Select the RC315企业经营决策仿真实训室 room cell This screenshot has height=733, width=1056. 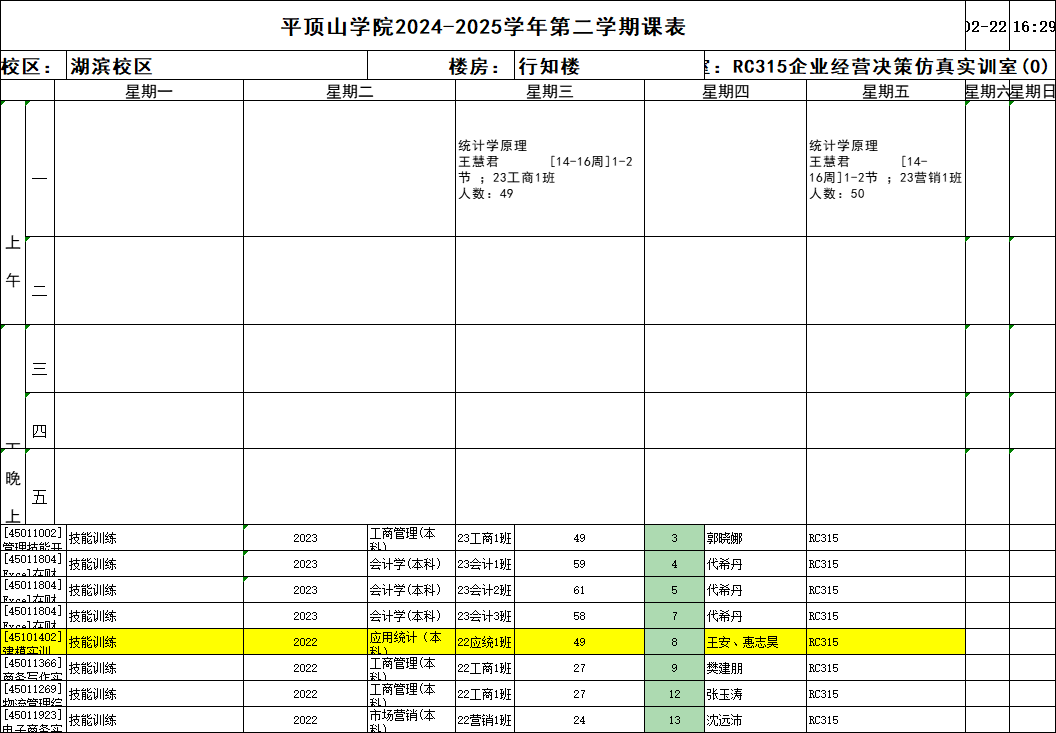coord(880,66)
